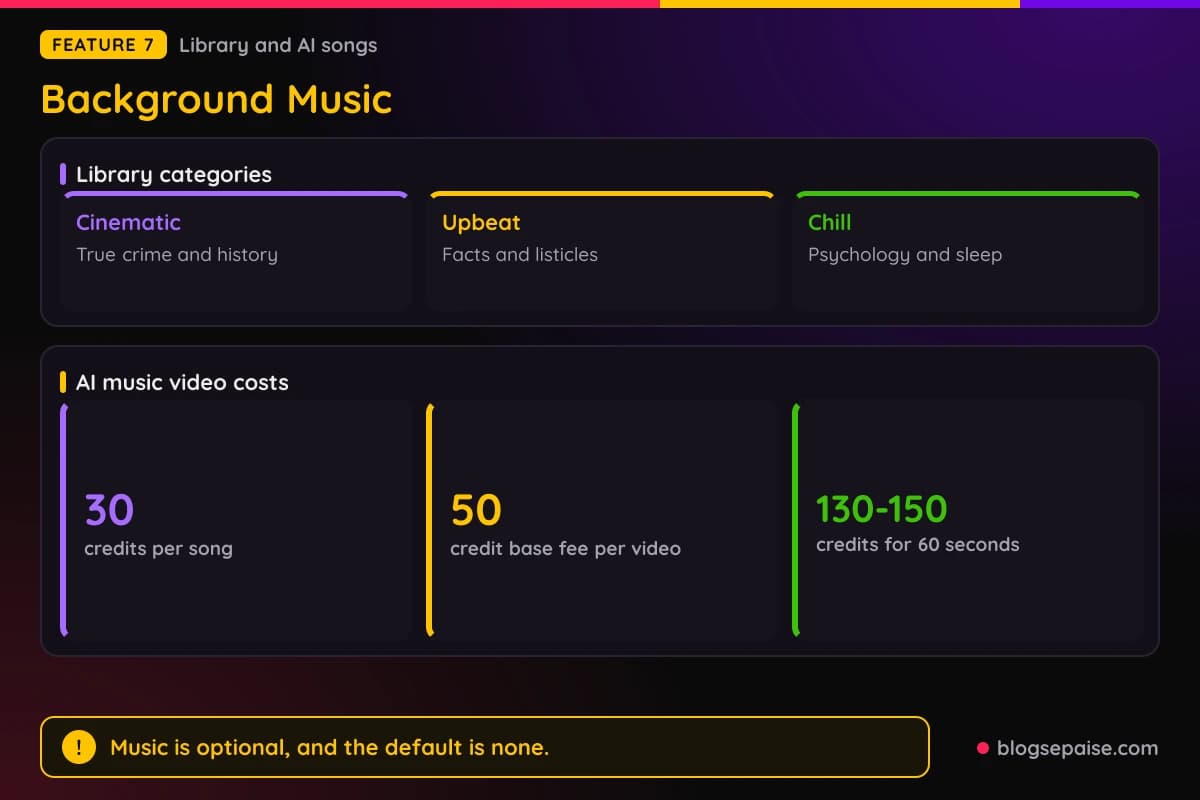
Task: Click 'Psychology and sleep' description
Action: pyautogui.click(x=905, y=255)
